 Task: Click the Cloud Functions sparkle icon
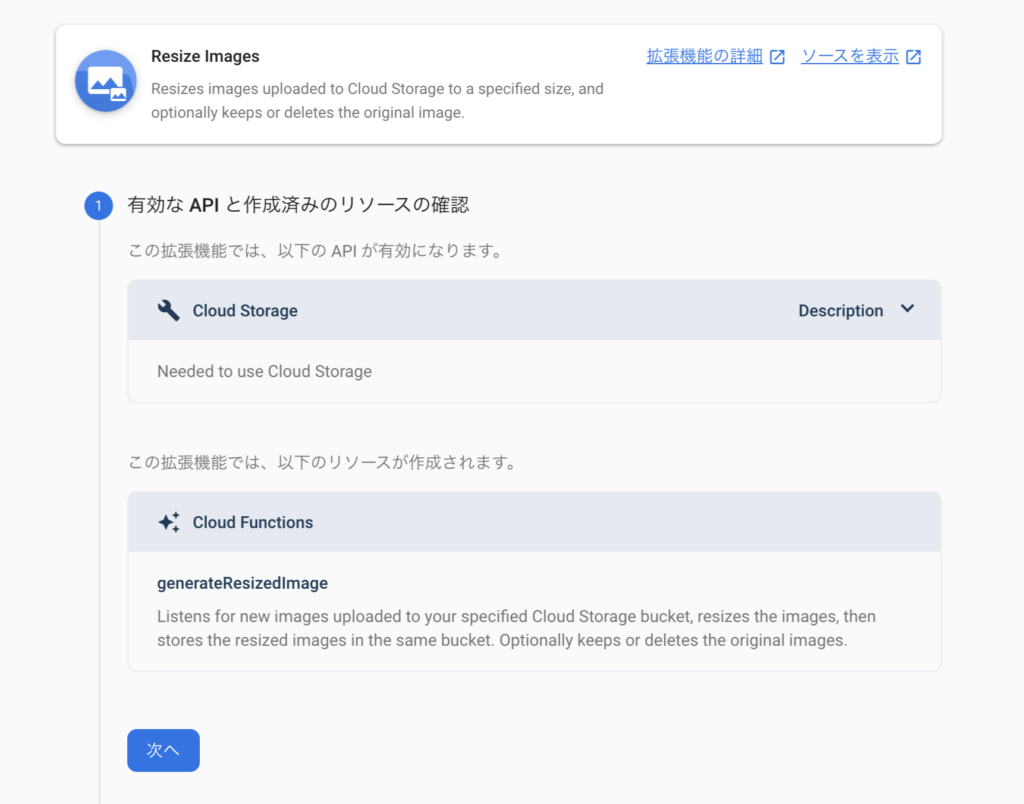[169, 522]
